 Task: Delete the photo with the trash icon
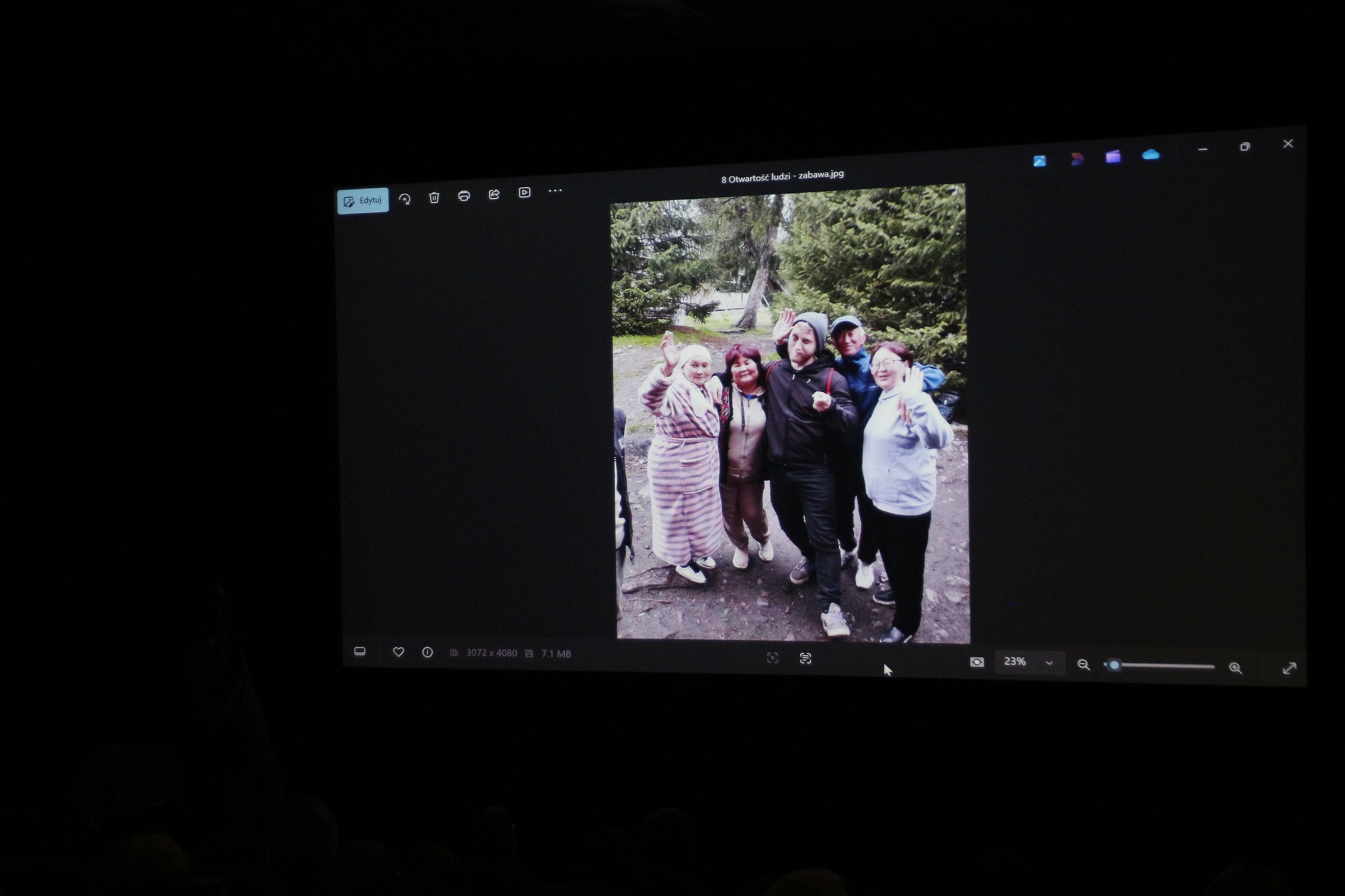click(x=434, y=198)
